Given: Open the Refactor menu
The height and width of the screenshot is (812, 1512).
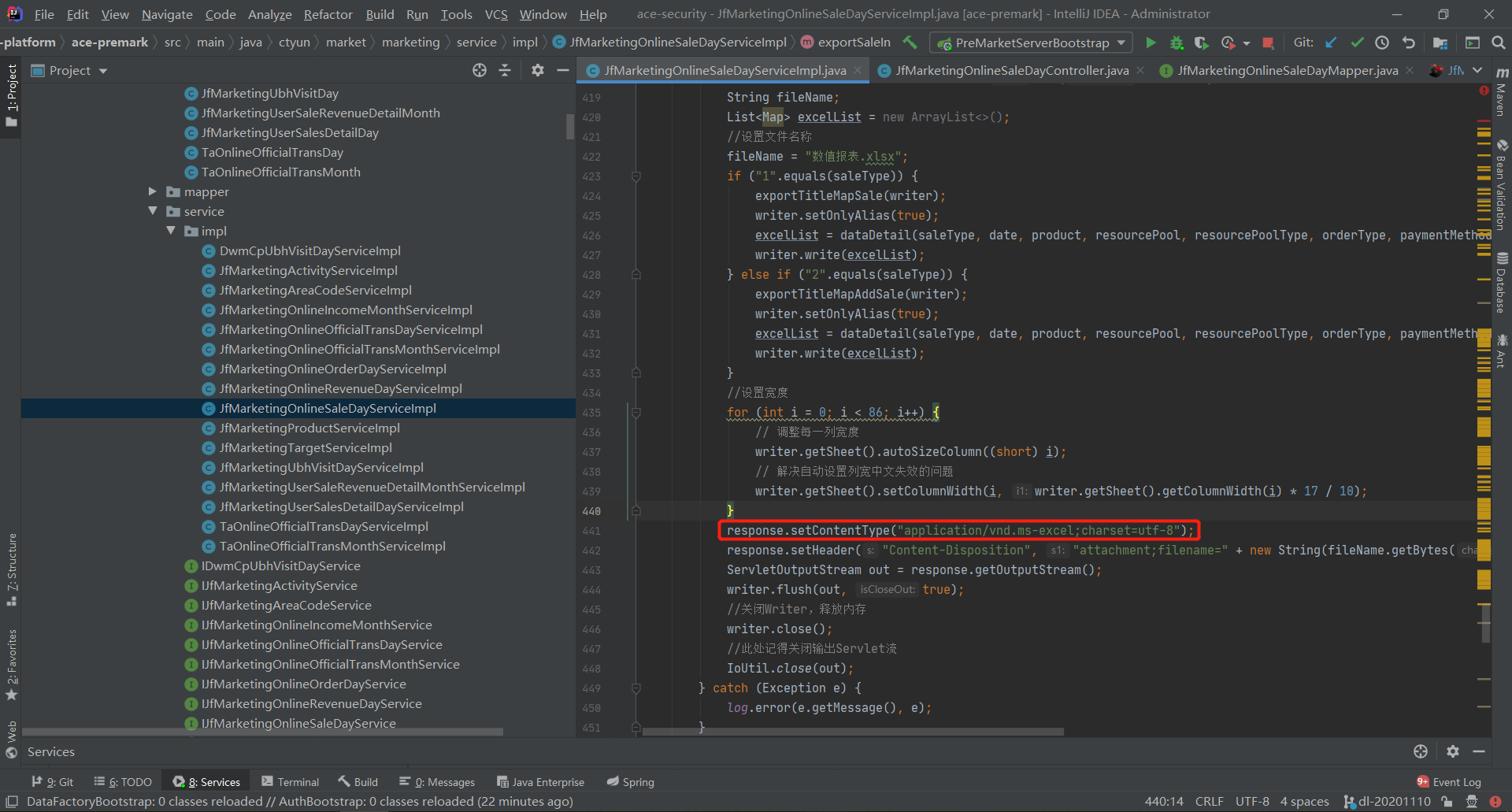Looking at the screenshot, I should [328, 14].
